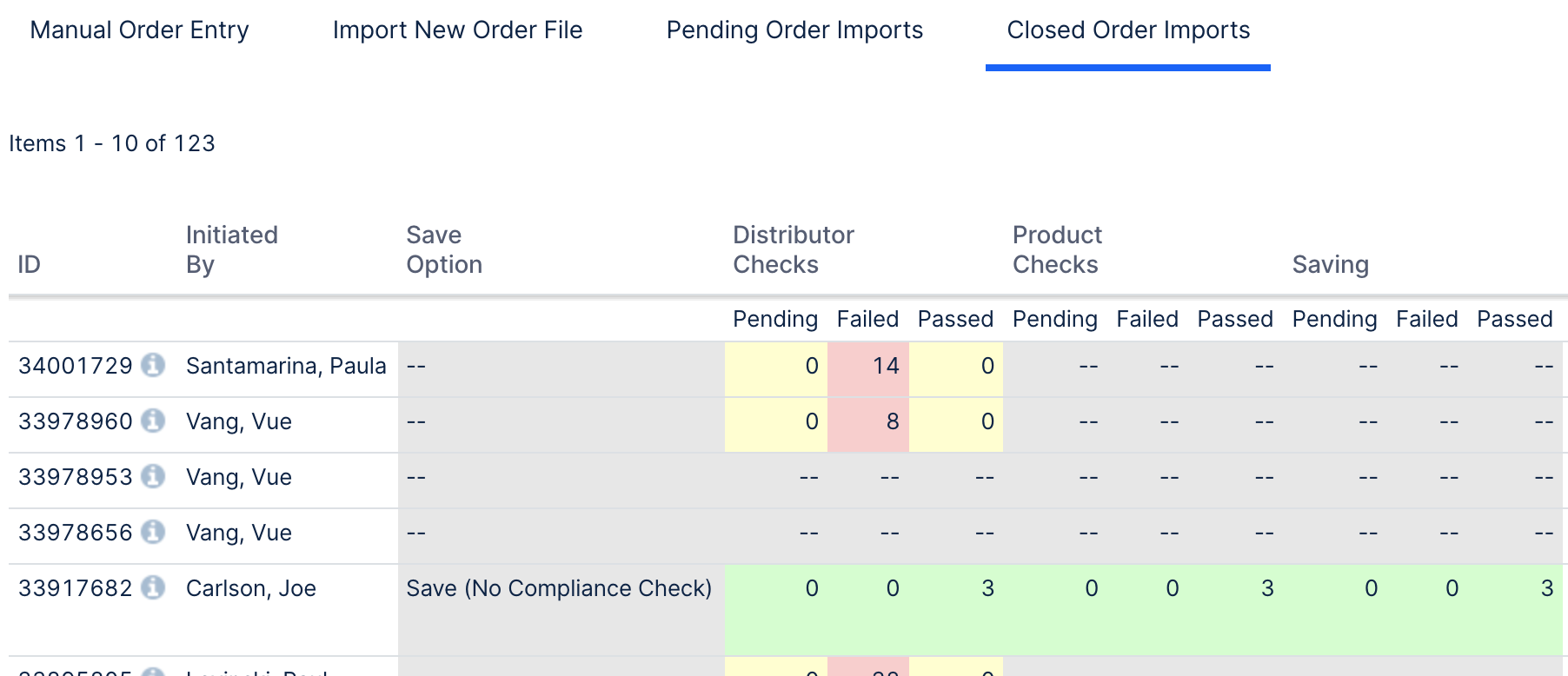The image size is (1568, 676).
Task: Select failed count 14 for Santamarina
Action: (886, 366)
